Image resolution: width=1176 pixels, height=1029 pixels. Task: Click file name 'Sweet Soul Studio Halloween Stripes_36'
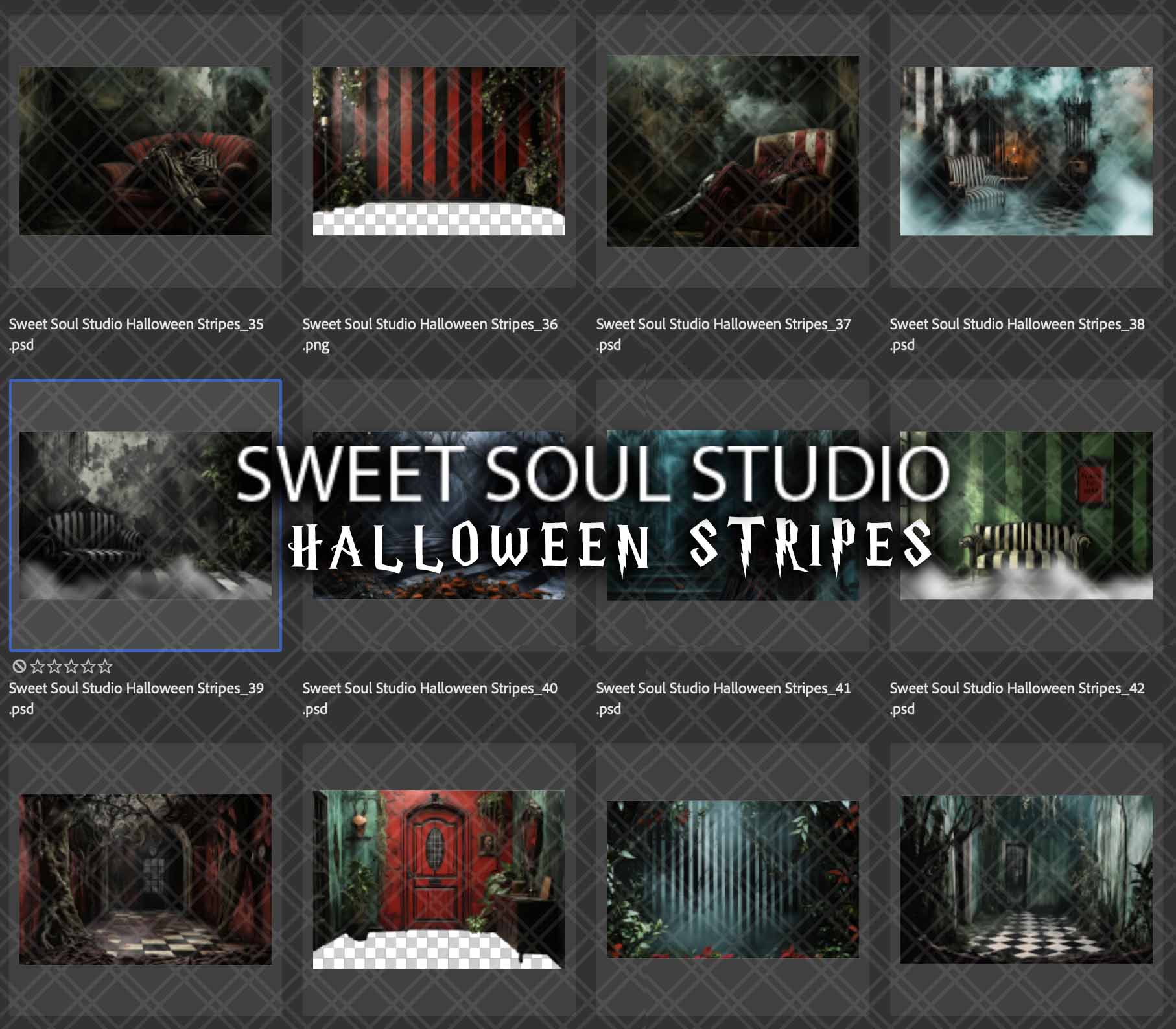[x=430, y=324]
